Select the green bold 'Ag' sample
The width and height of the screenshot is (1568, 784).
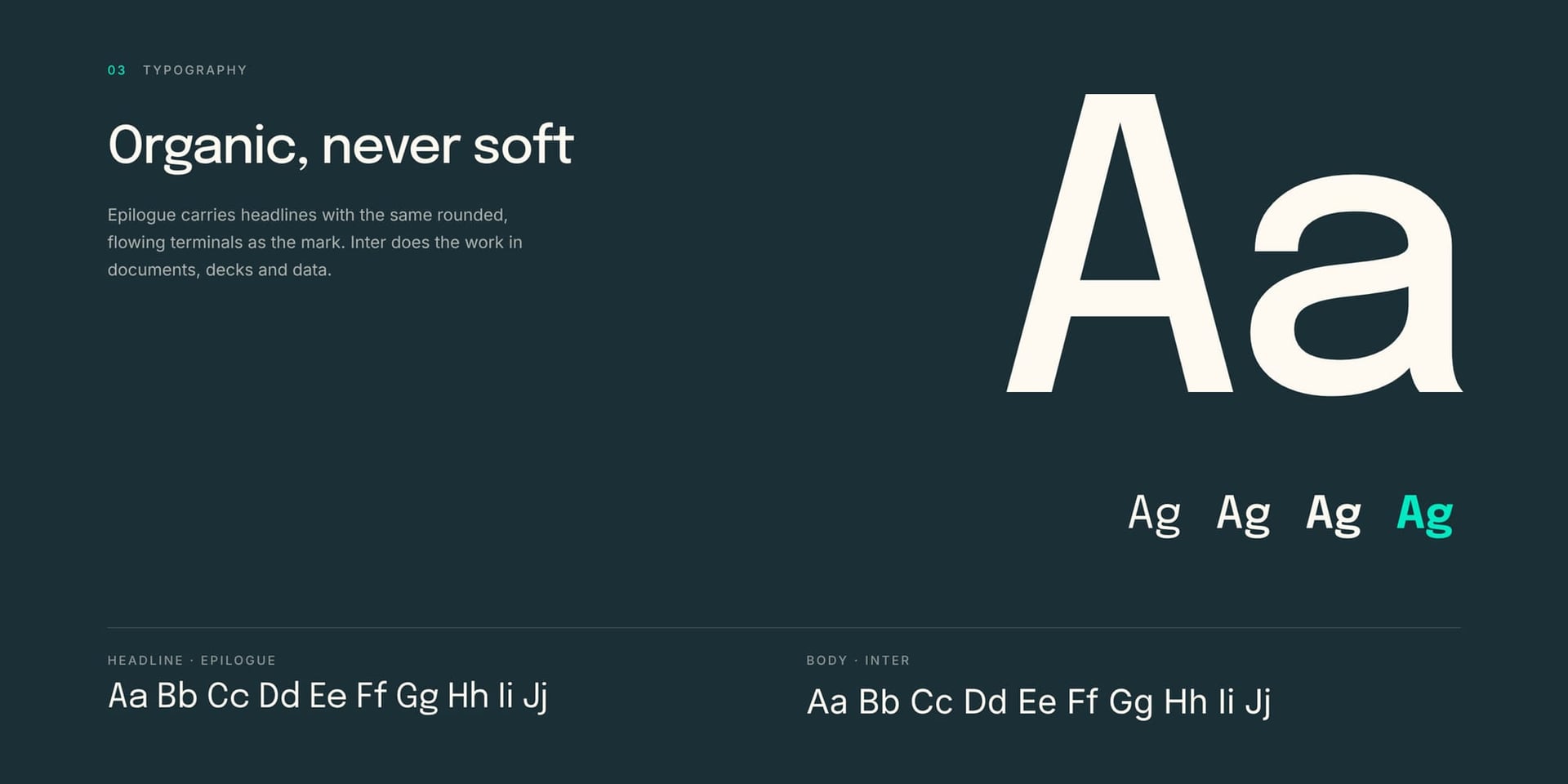(x=1425, y=514)
